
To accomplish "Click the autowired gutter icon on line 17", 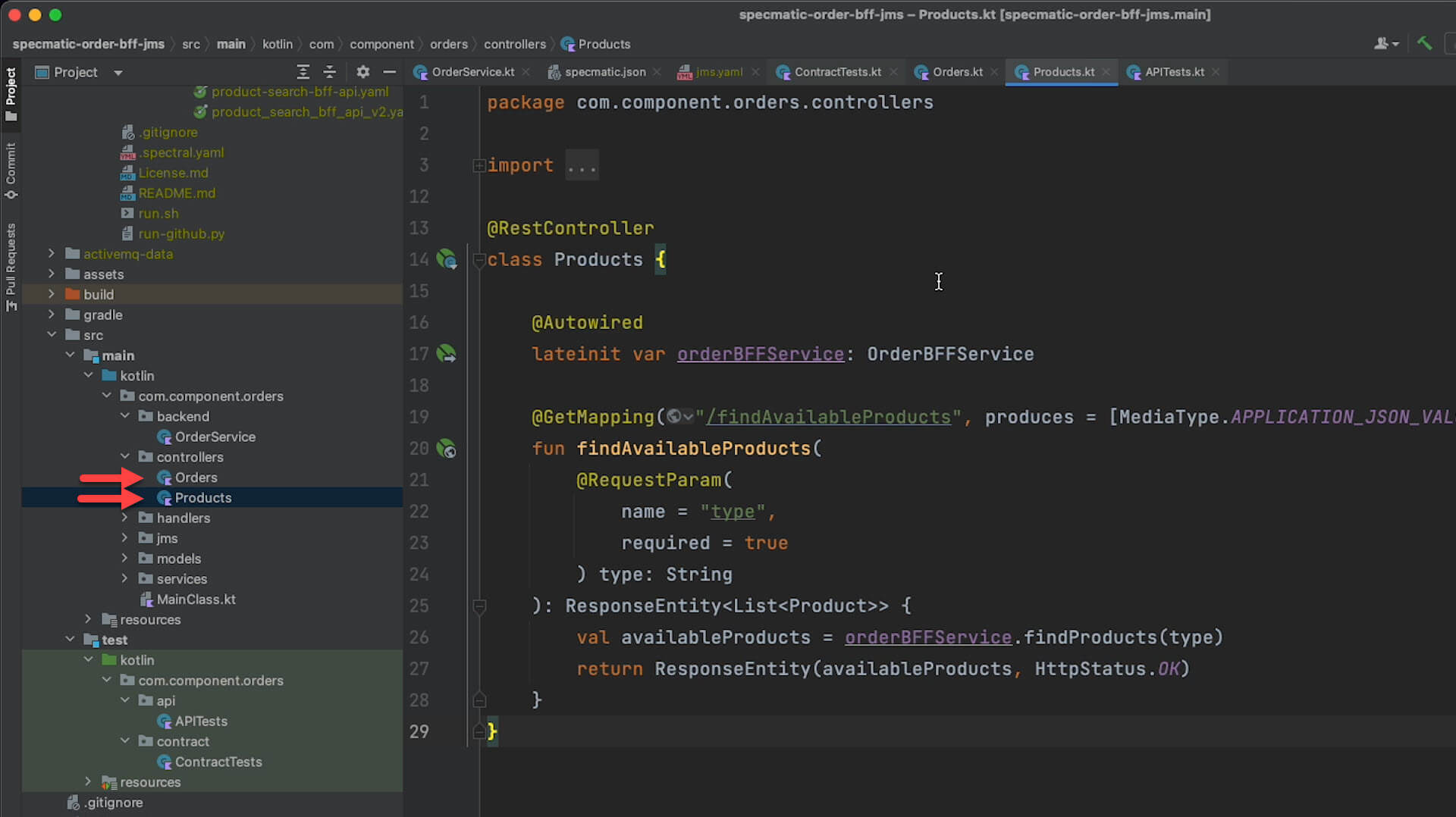I will 447,354.
